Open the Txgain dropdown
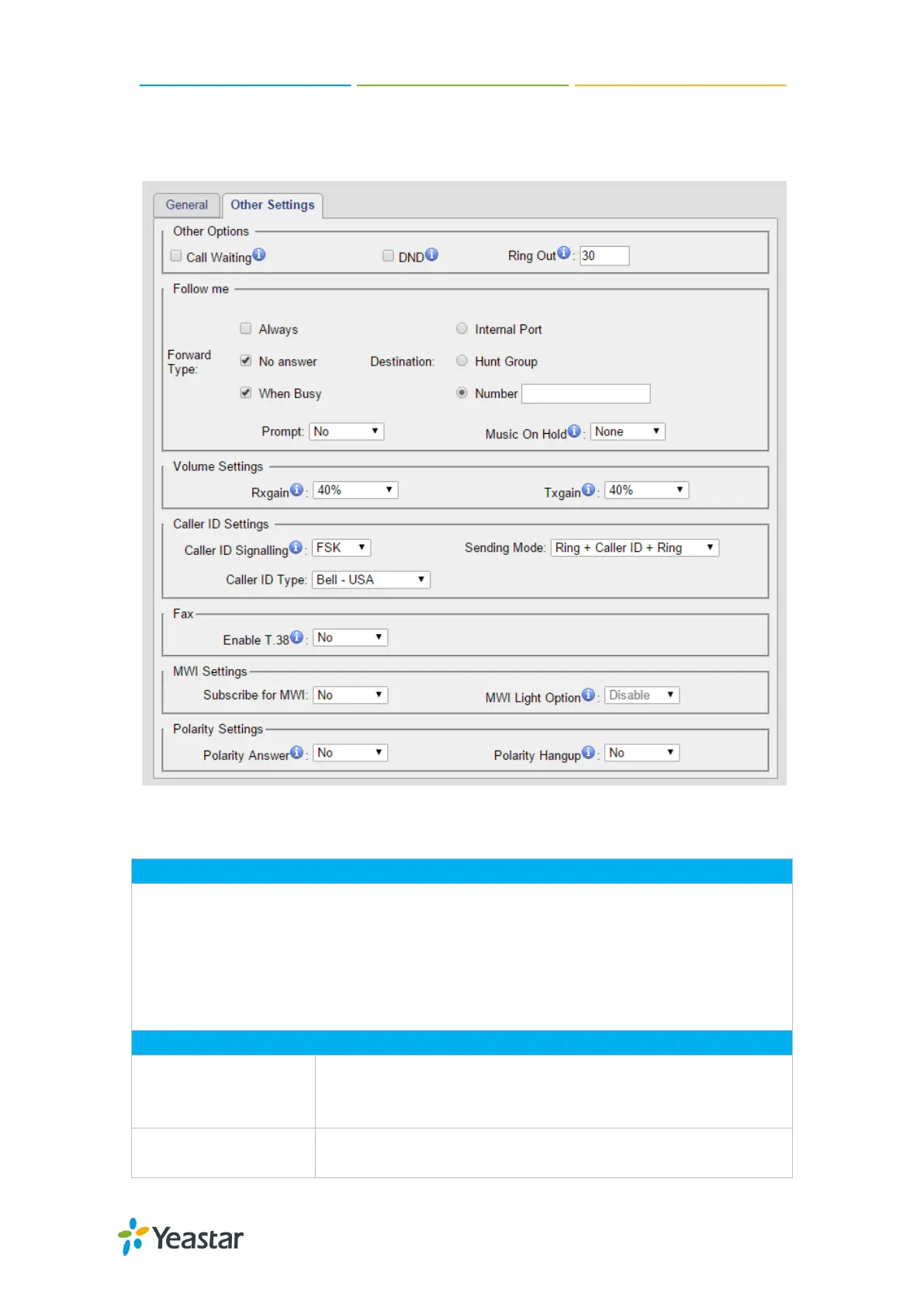Image resolution: width=924 pixels, height=1307 pixels. point(647,490)
